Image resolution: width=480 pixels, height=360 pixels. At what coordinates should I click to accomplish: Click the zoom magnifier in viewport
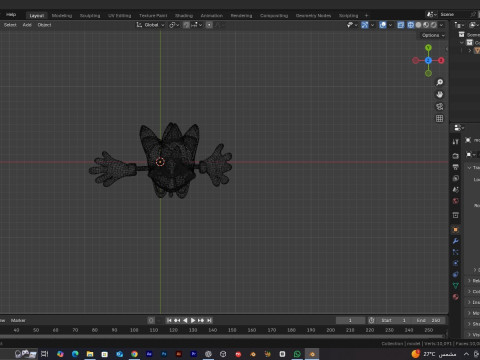pyautogui.click(x=439, y=82)
